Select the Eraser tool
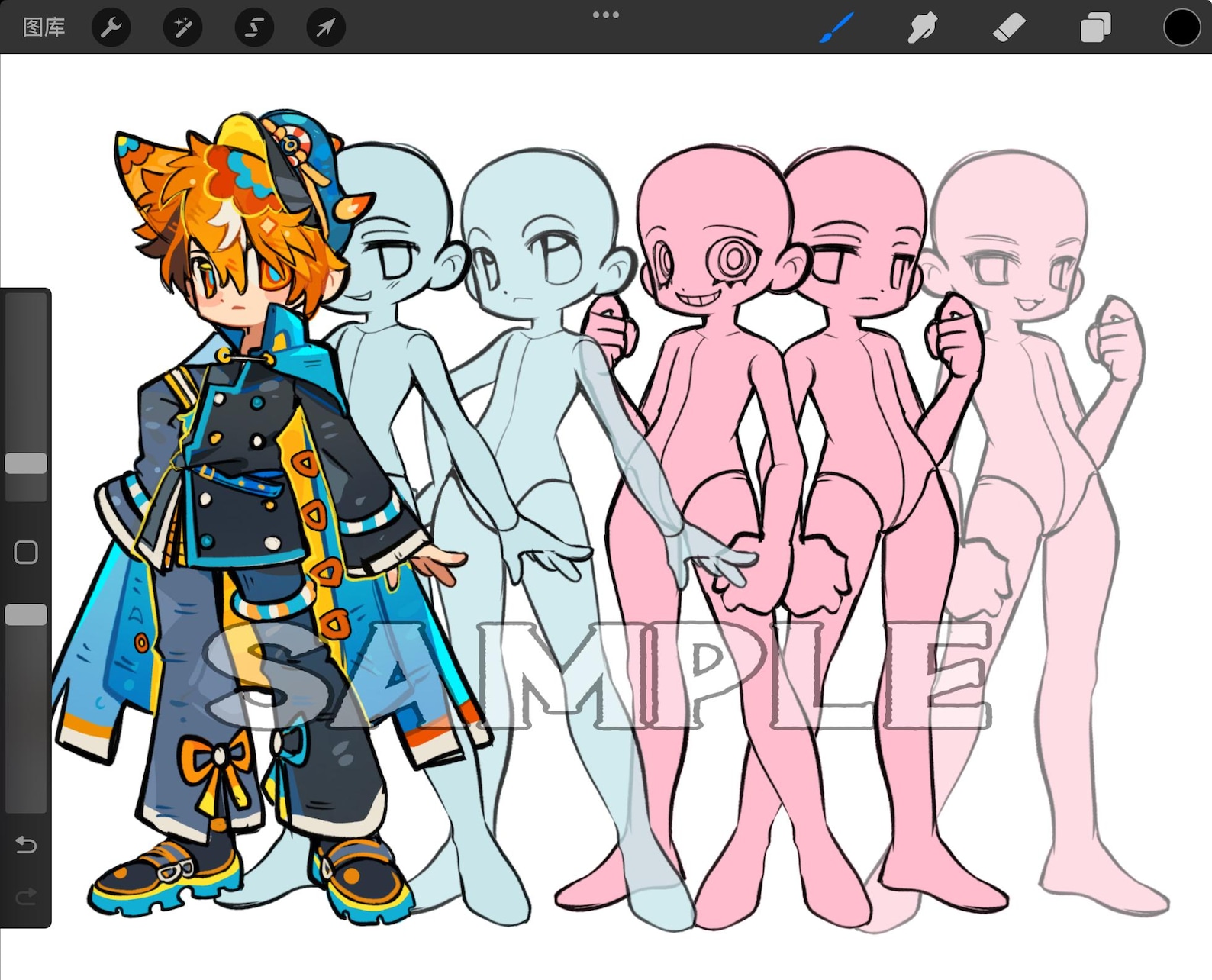This screenshot has width=1212, height=980. point(1009,28)
